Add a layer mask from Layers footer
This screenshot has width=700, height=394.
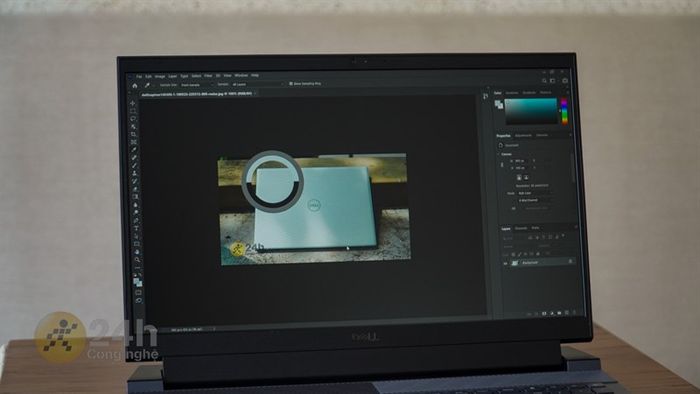coord(545,314)
